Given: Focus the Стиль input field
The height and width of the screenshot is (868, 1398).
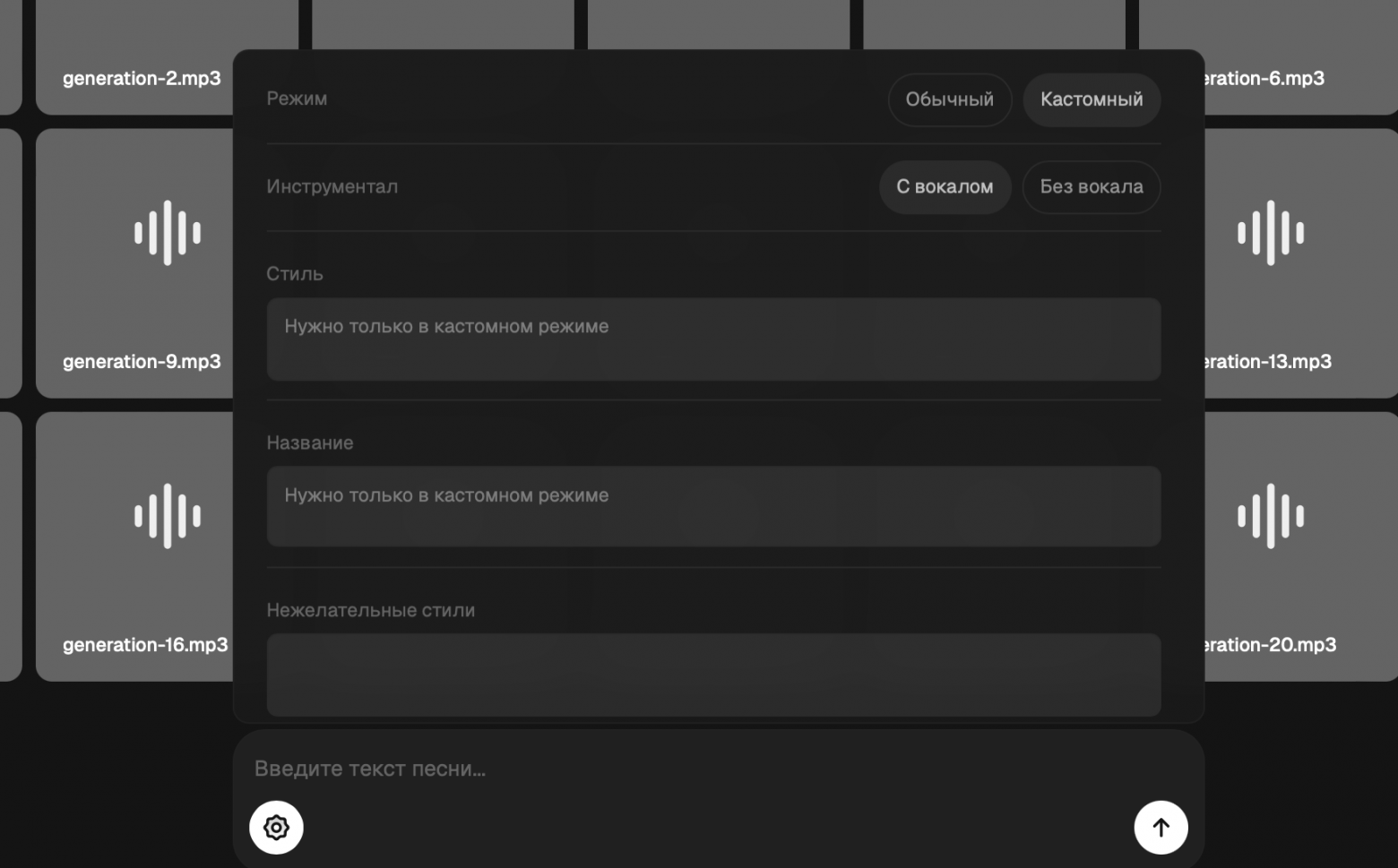Looking at the screenshot, I should 713,339.
